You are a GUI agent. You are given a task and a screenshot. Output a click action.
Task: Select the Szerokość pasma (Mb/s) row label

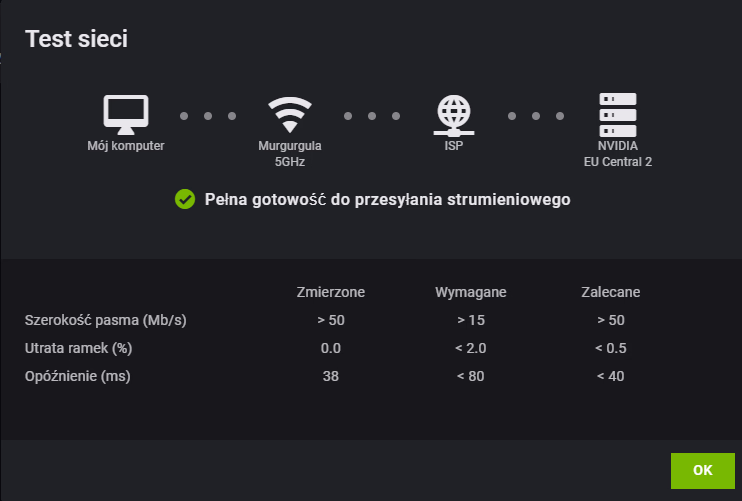pyautogui.click(x=106, y=320)
